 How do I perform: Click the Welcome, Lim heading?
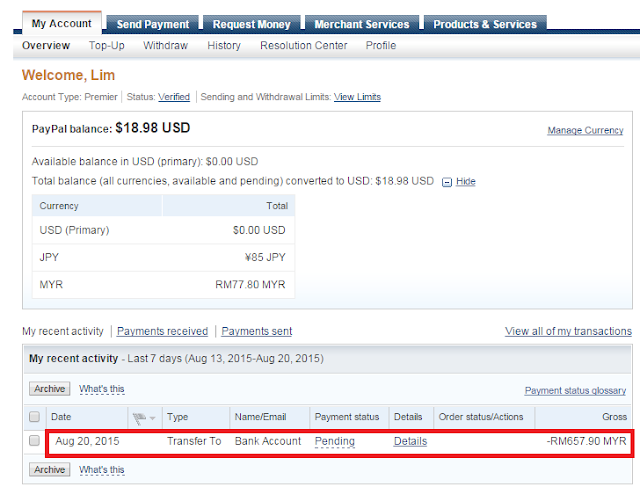point(69,75)
